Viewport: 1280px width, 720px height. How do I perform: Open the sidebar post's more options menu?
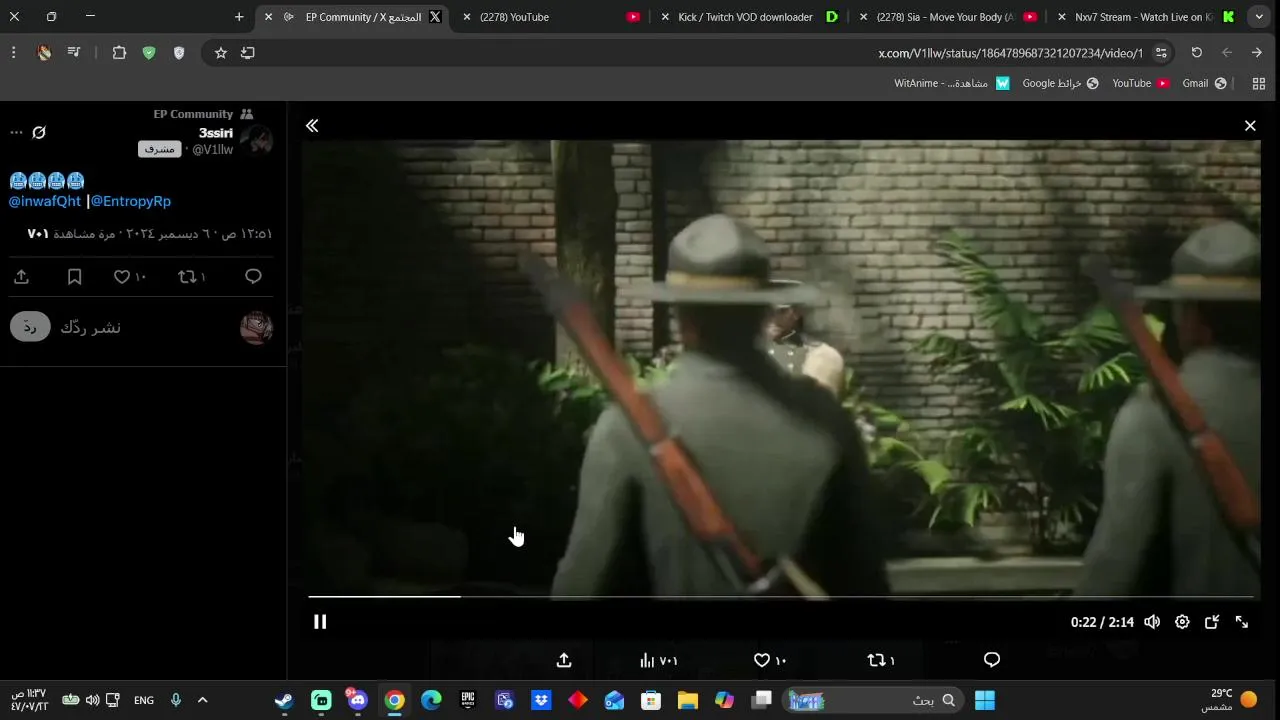16,132
